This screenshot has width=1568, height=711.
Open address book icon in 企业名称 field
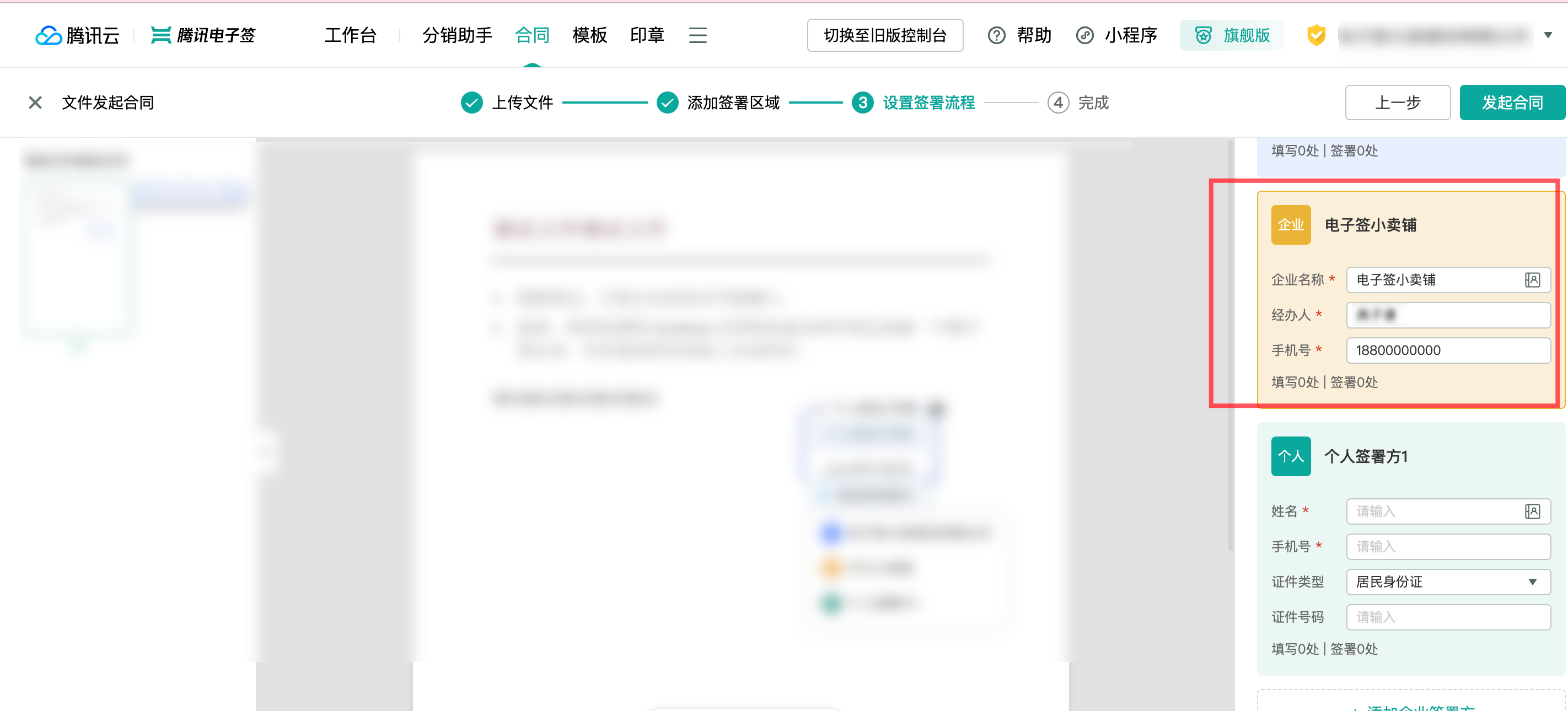tap(1533, 279)
